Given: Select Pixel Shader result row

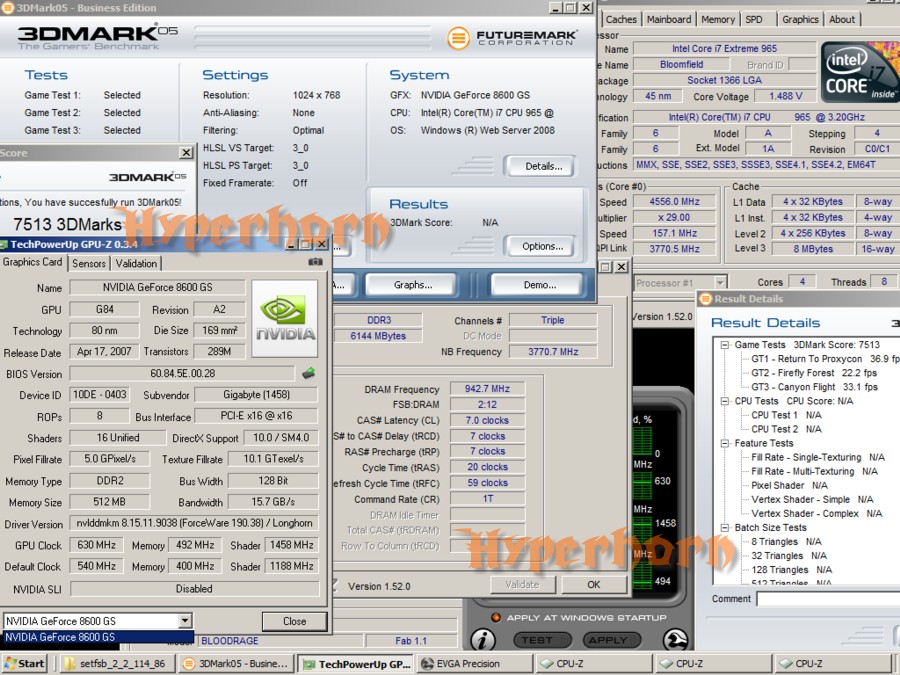Looking at the screenshot, I should 789,486.
